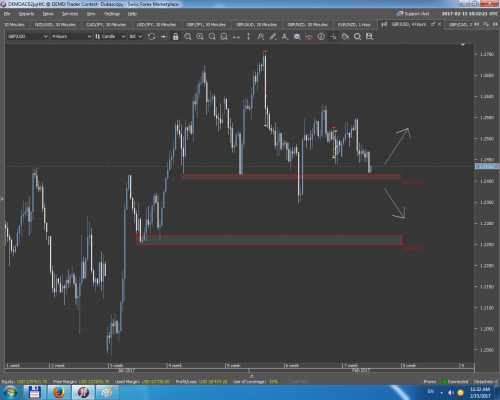Click the text annotation A icon
This screenshot has width=500, height=400.
tap(285, 37)
